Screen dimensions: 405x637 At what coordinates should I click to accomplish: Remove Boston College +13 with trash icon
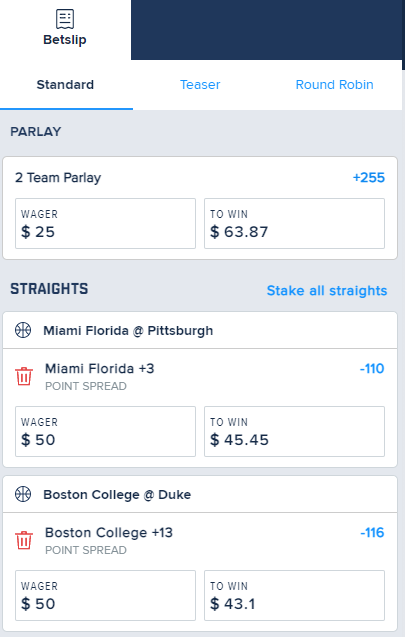tap(24, 540)
